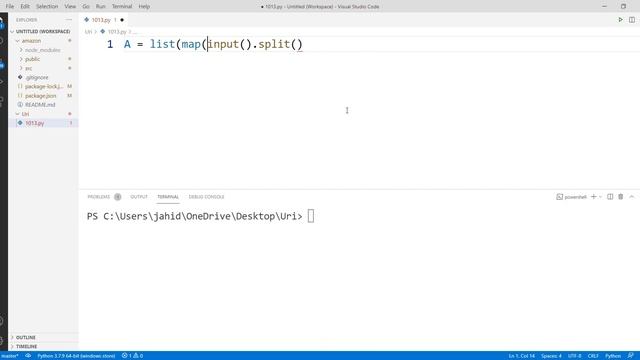Switch to the DEBUG CONSOLE tab
Viewport: 640px width, 360px height.
[206, 197]
